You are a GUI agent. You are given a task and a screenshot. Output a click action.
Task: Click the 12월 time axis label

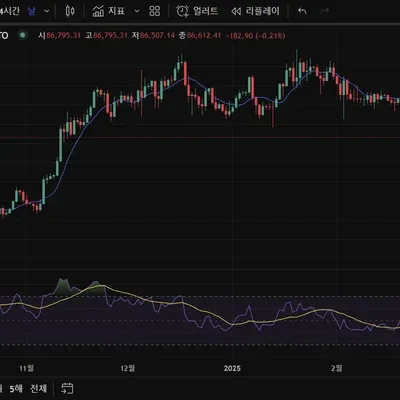point(128,368)
